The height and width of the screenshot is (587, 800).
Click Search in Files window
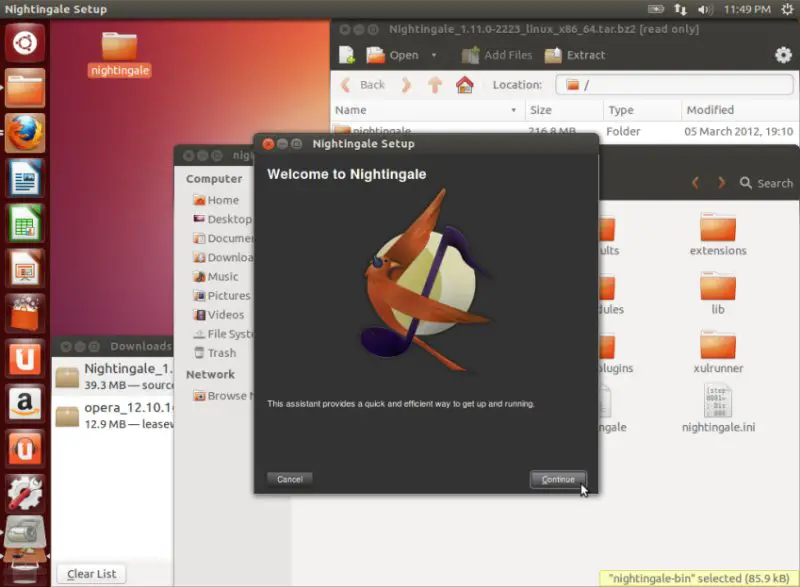coord(766,183)
